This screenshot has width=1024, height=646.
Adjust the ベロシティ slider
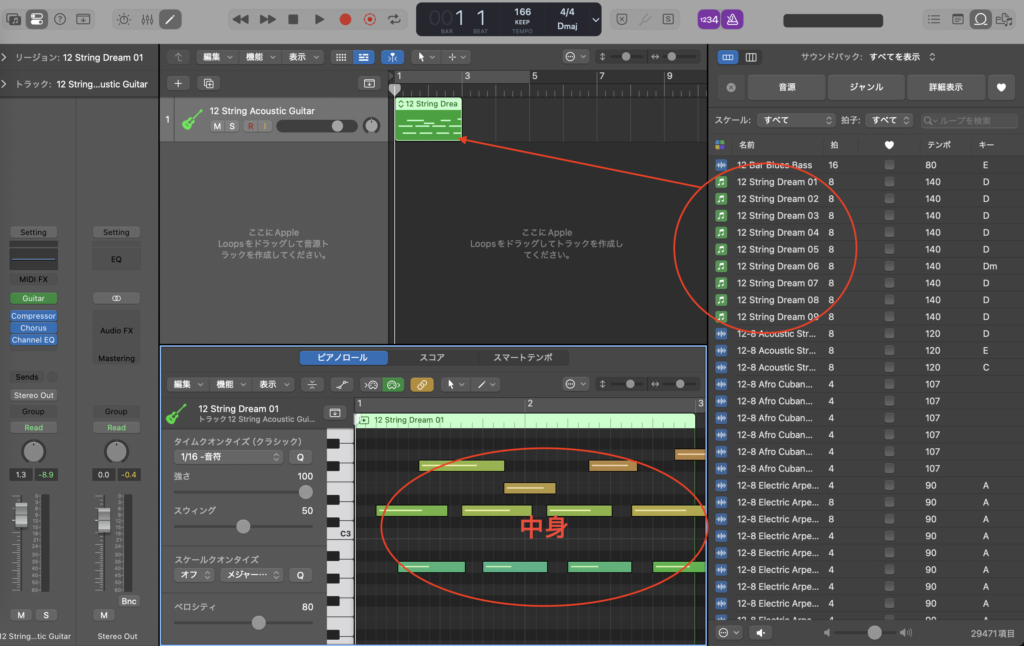click(x=258, y=621)
